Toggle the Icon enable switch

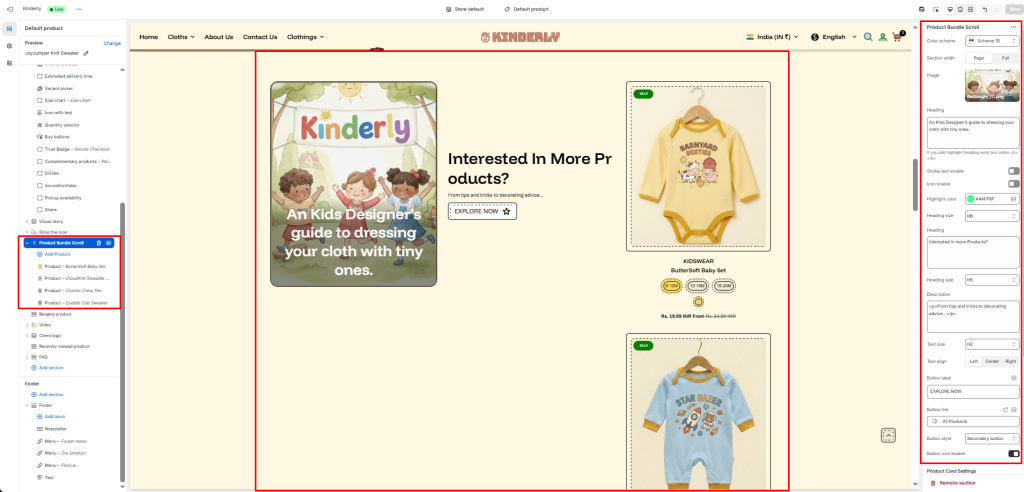point(1013,184)
